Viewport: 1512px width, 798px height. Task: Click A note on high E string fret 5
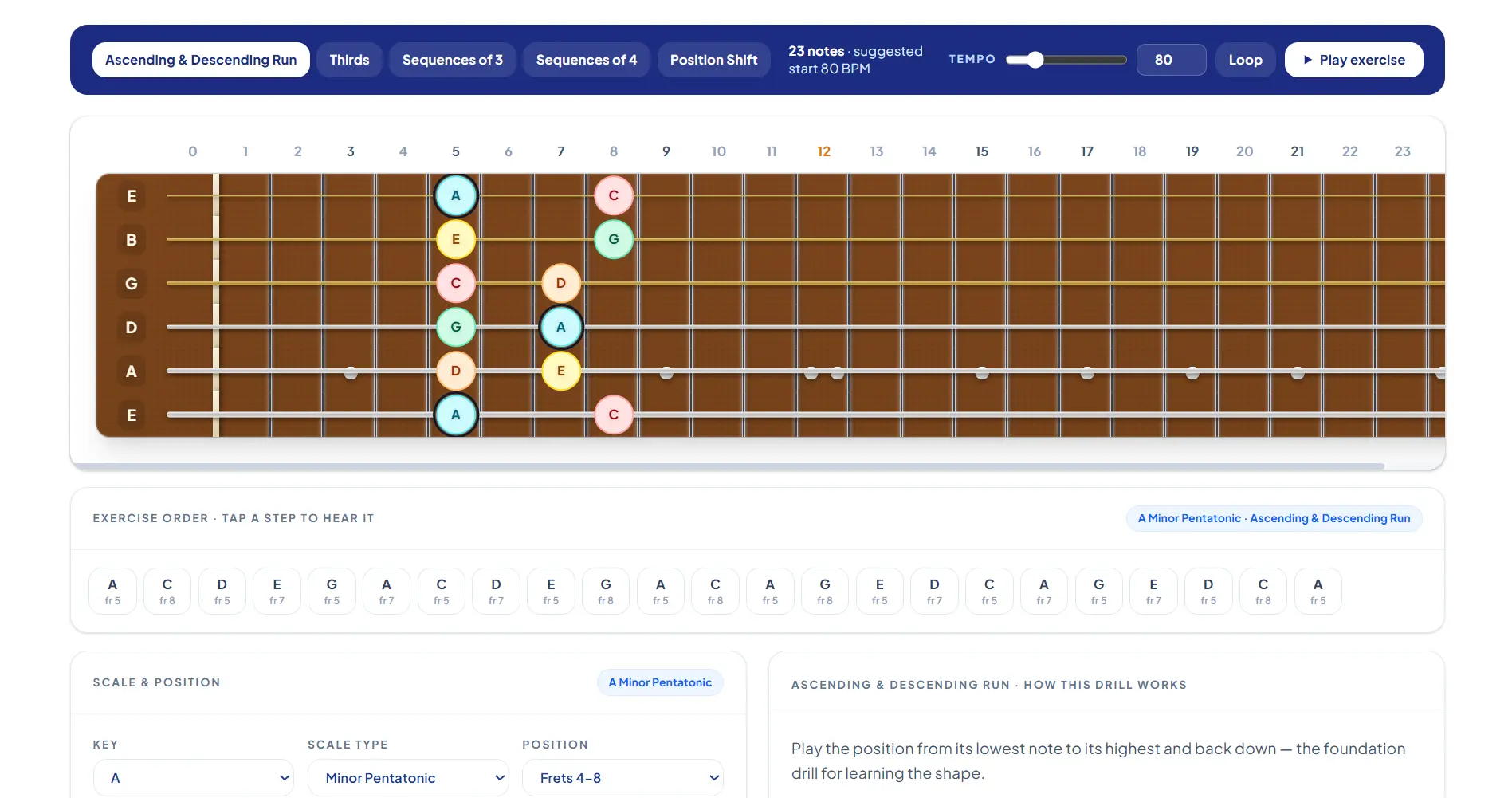point(456,195)
